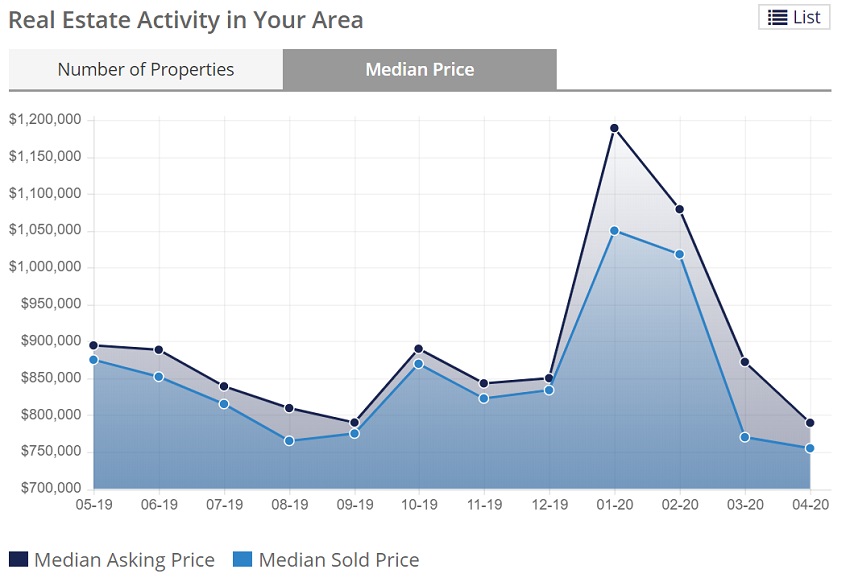Viewport: 850px width, 582px height.
Task: Select the sold price low point at 08-19
Action: tap(289, 441)
